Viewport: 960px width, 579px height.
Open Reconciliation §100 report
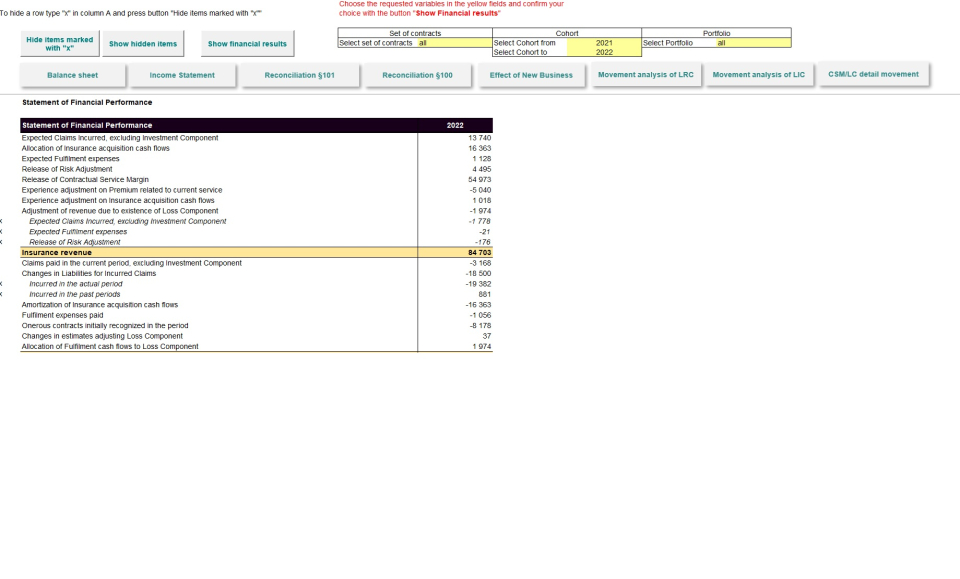point(417,75)
